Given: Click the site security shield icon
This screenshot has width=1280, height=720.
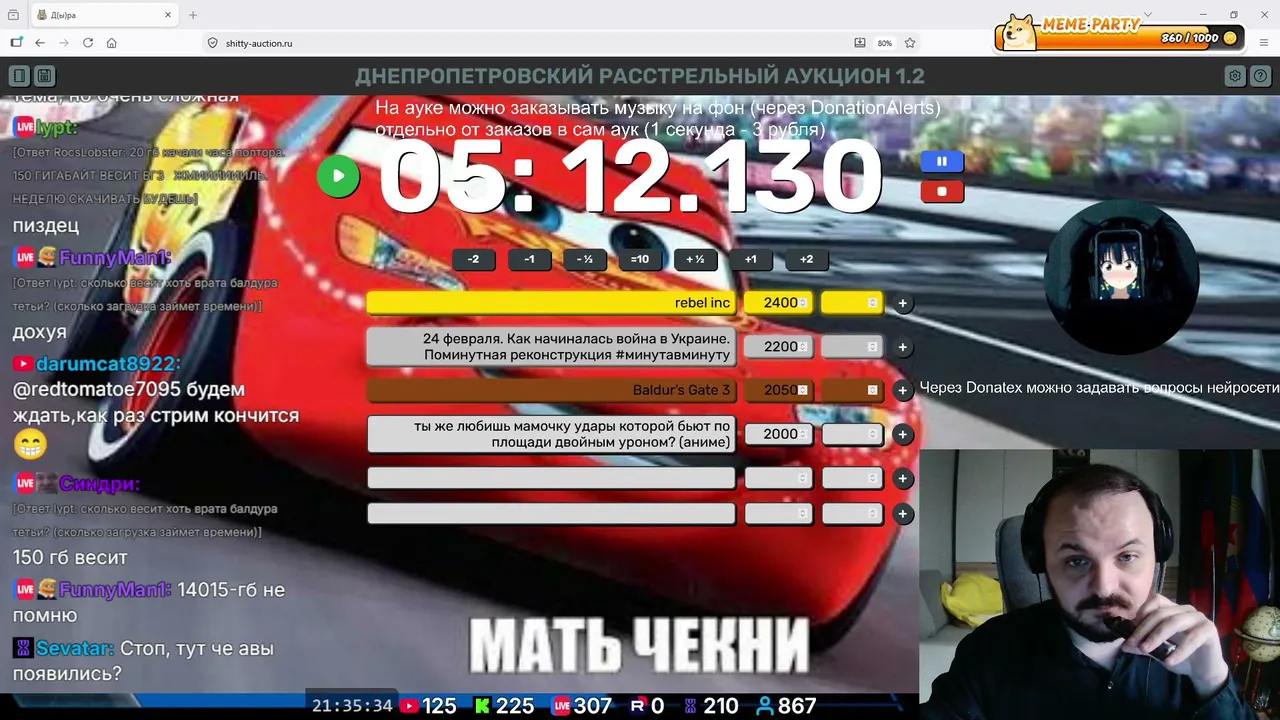Looking at the screenshot, I should pos(212,43).
